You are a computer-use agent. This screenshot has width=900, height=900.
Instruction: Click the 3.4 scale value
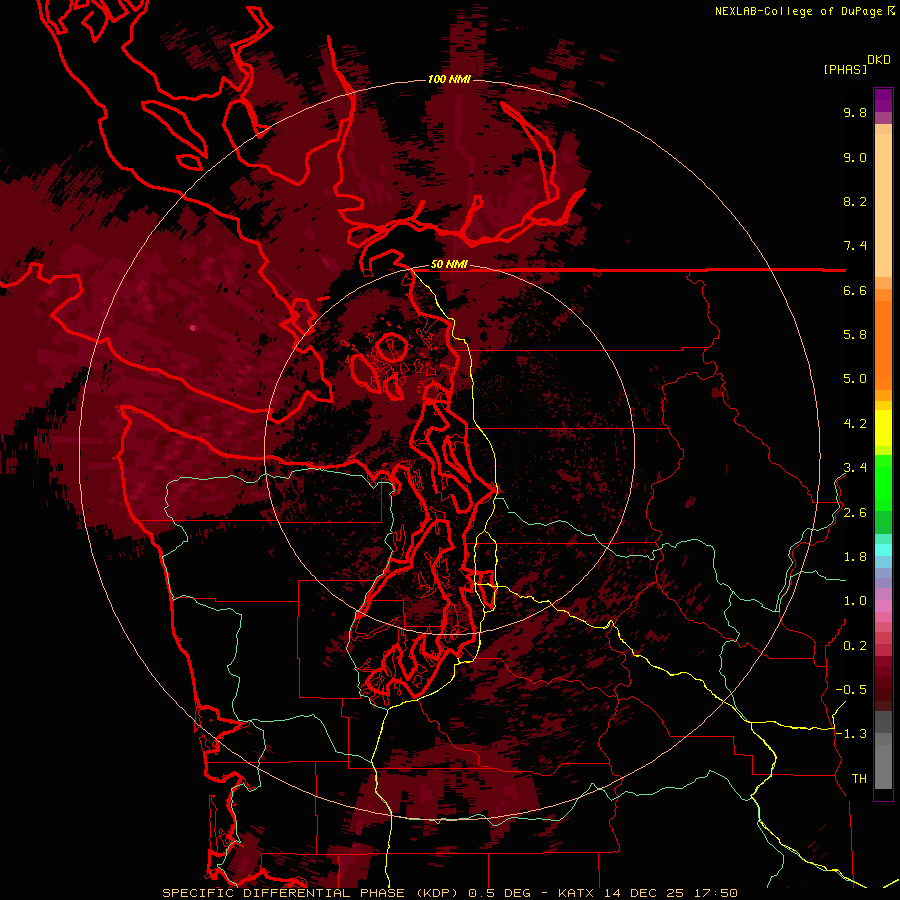[855, 468]
